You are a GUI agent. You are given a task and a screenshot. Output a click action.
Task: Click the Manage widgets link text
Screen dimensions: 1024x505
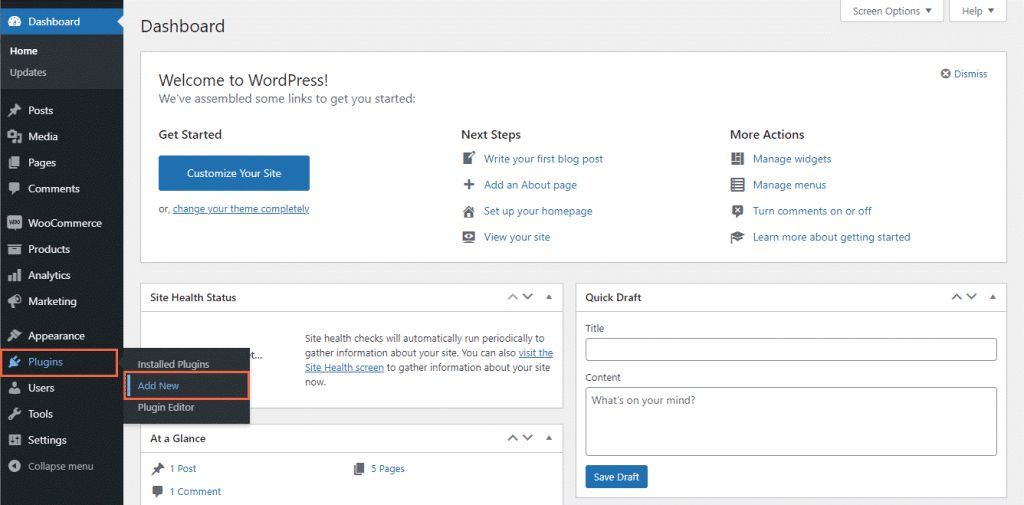(792, 159)
